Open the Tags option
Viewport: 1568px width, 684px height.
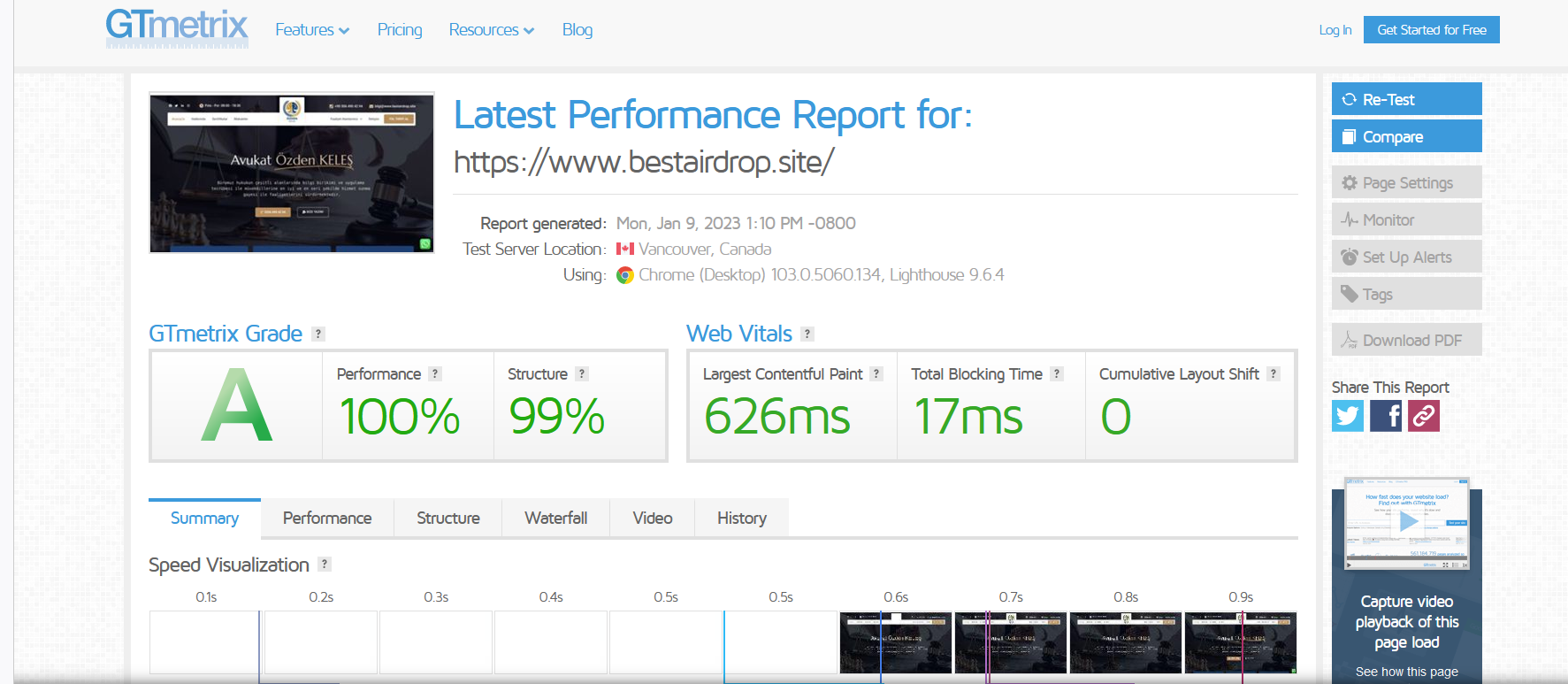pos(1407,294)
